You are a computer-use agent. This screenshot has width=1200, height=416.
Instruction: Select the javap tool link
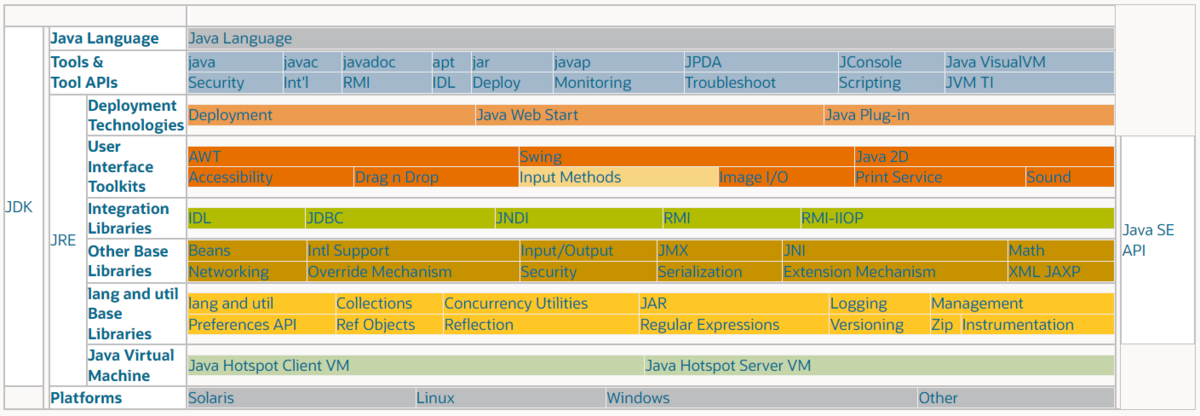572,62
